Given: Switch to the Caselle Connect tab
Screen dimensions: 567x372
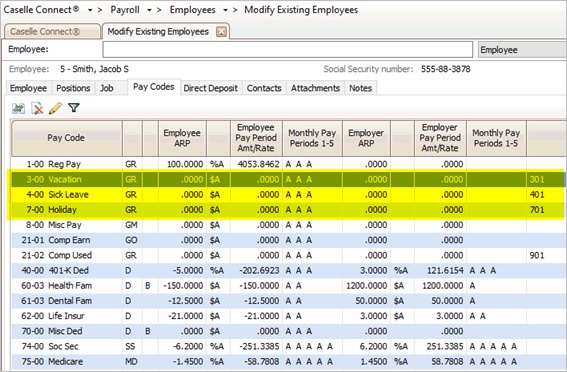Looking at the screenshot, I should tap(52, 31).
